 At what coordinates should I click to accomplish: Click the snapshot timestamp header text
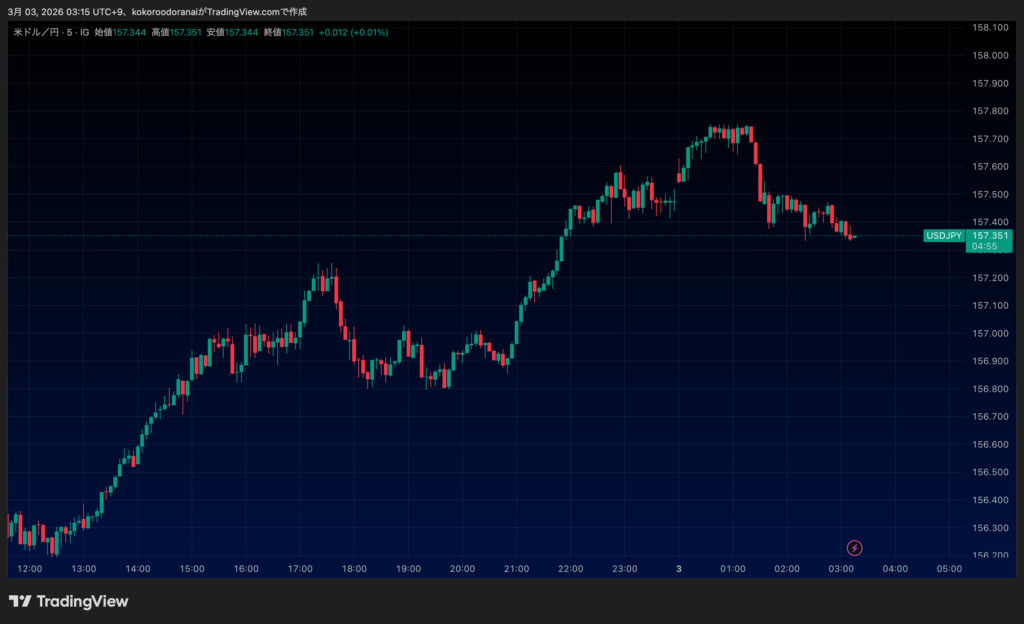(157, 11)
